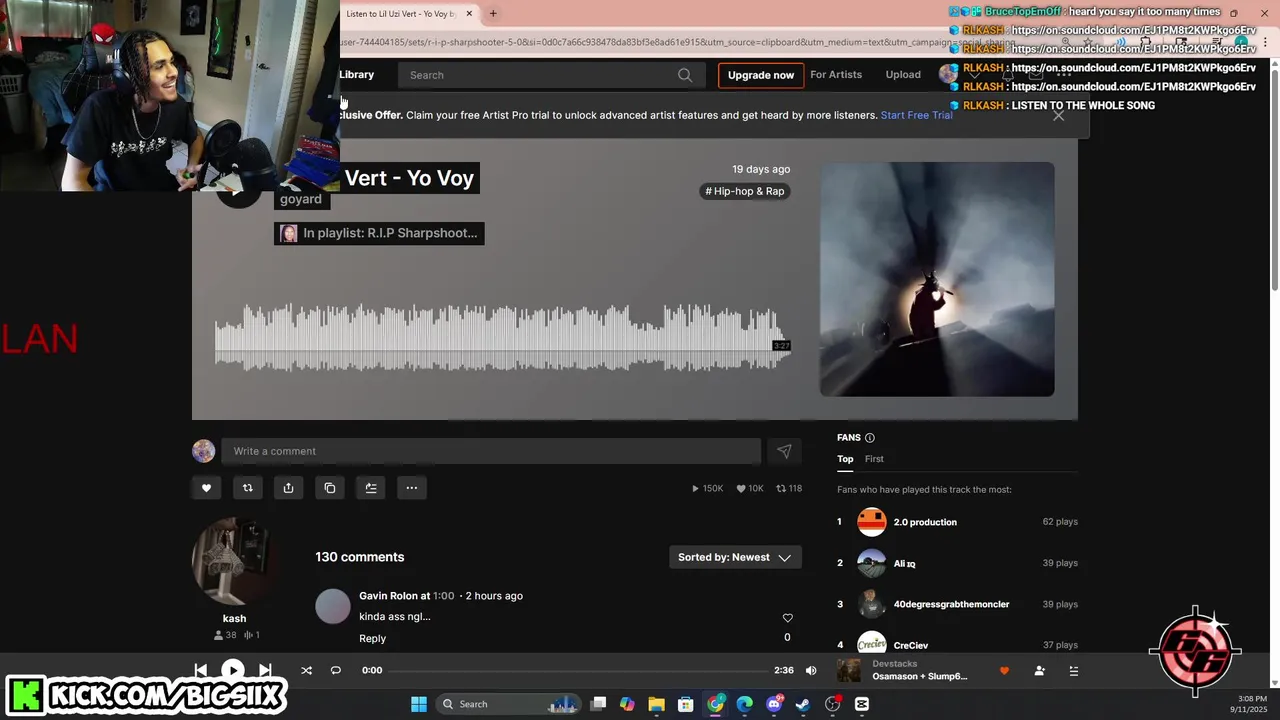
Task: Click the Upload link
Action: pyautogui.click(x=903, y=75)
